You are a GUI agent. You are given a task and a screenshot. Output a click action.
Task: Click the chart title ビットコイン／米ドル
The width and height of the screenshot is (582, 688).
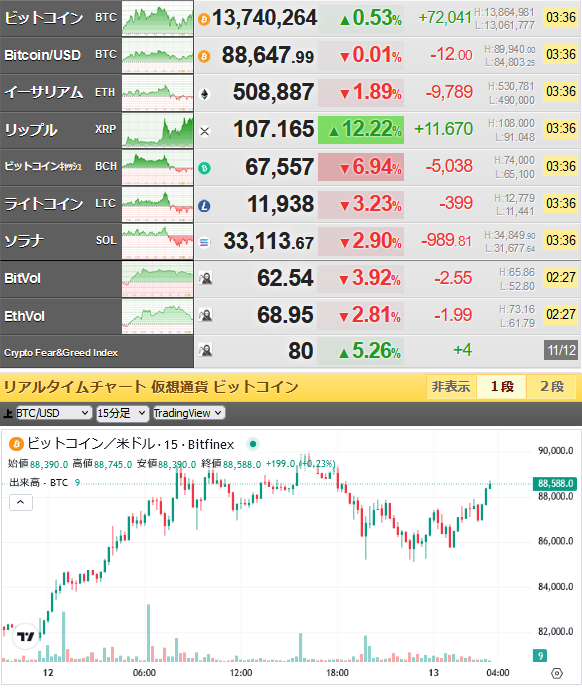(91, 444)
